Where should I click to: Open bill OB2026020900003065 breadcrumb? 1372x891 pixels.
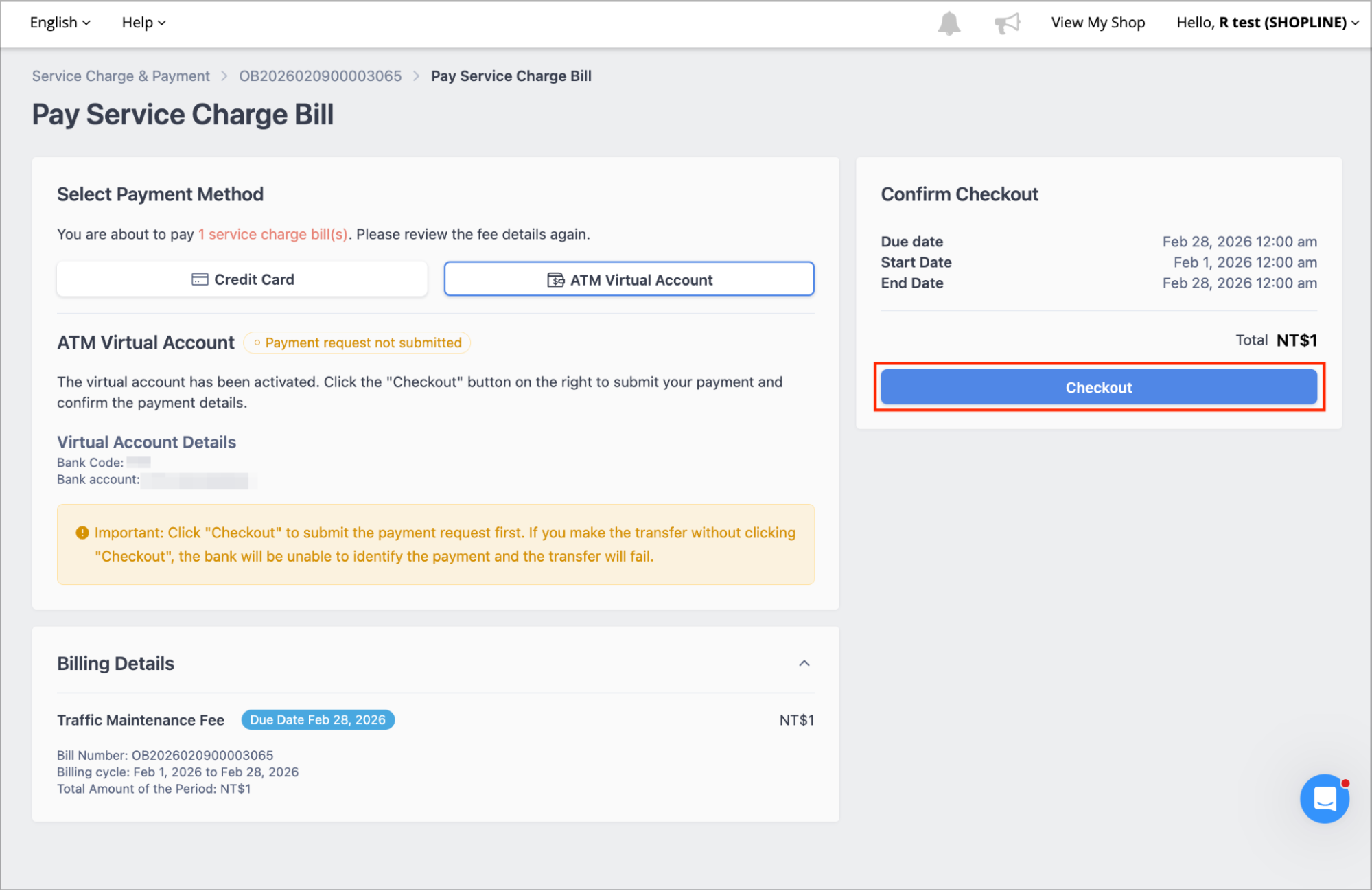click(320, 76)
